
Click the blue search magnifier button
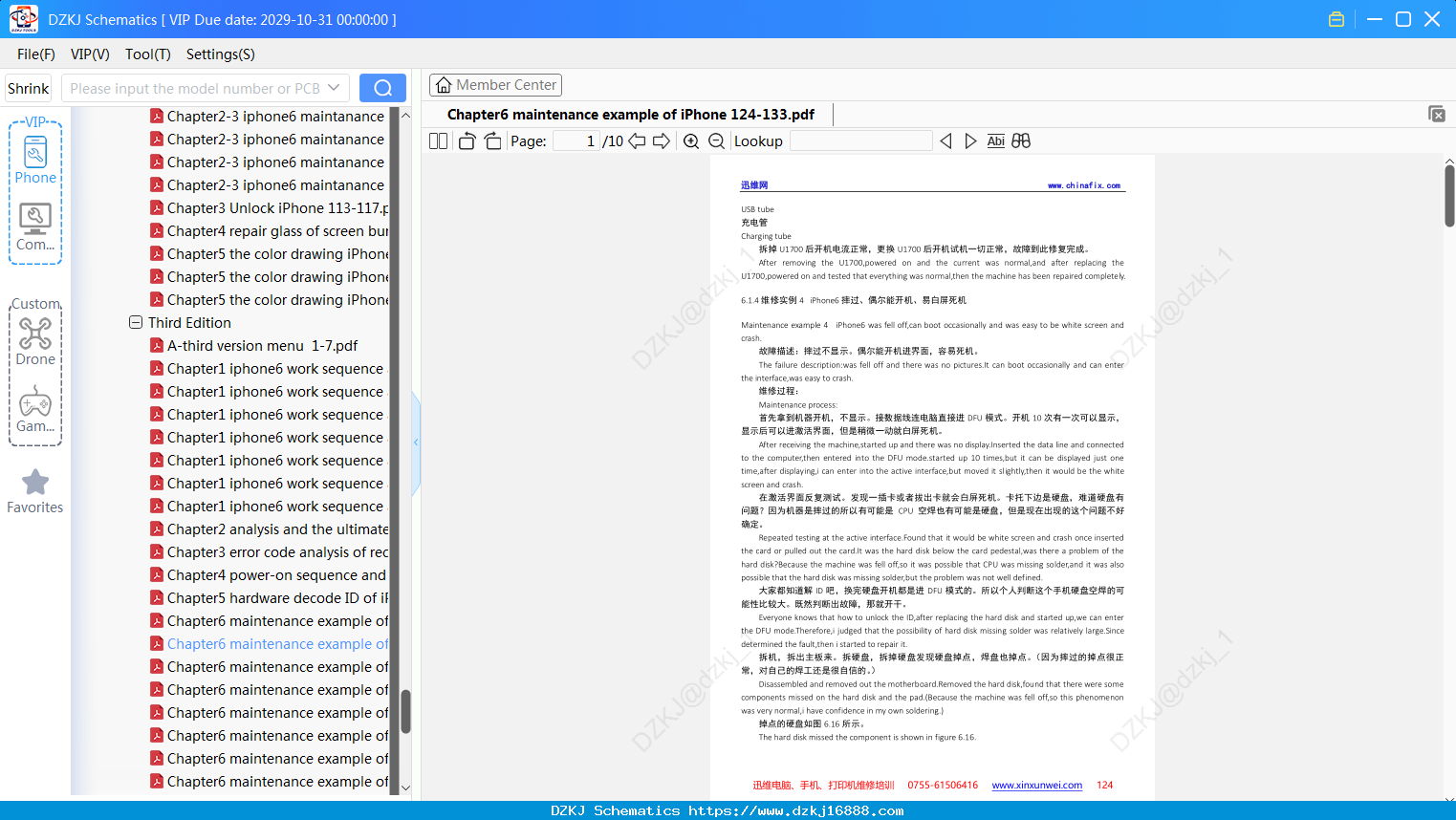382,88
